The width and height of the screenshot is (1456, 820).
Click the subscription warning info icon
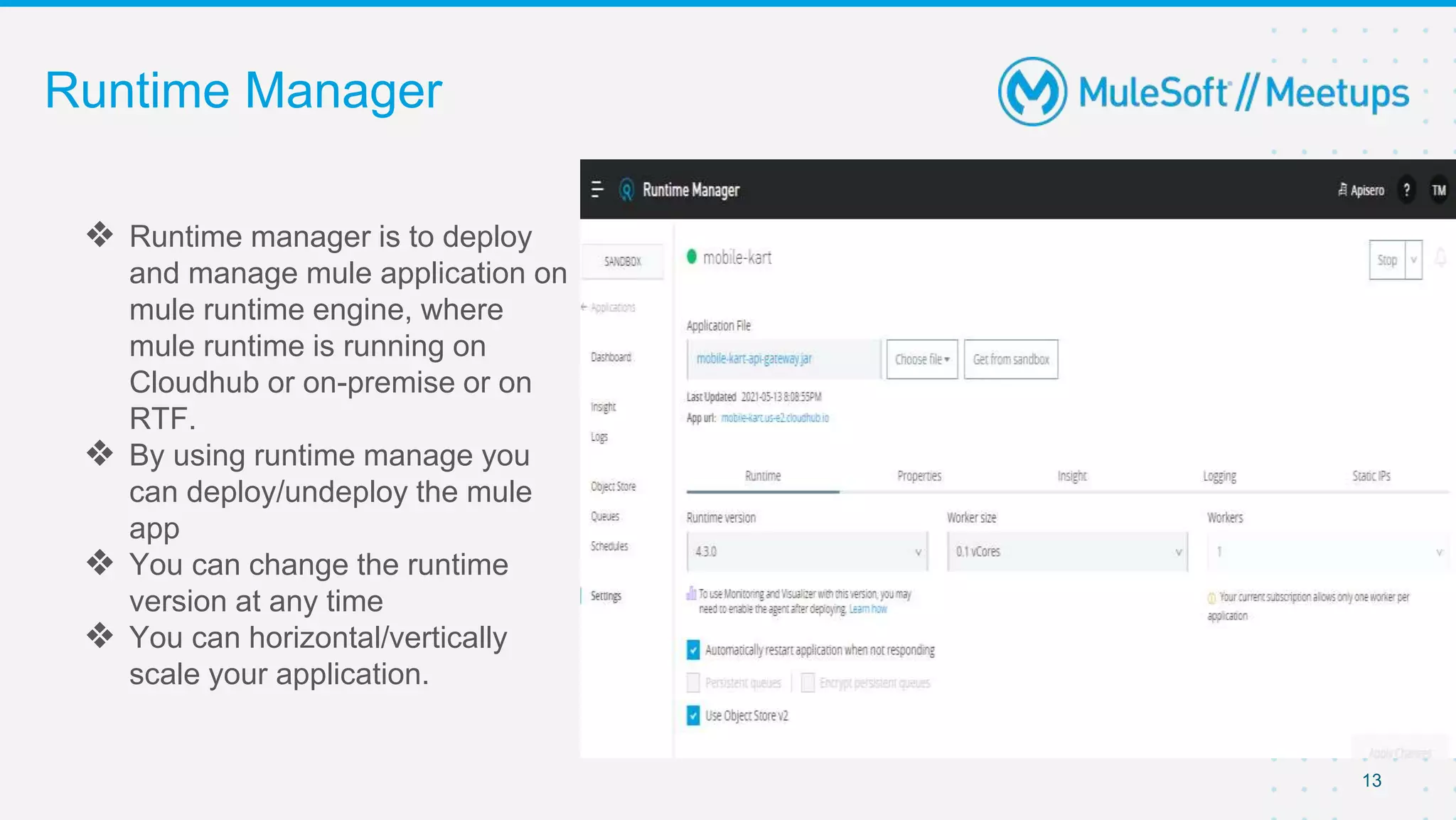[1211, 598]
